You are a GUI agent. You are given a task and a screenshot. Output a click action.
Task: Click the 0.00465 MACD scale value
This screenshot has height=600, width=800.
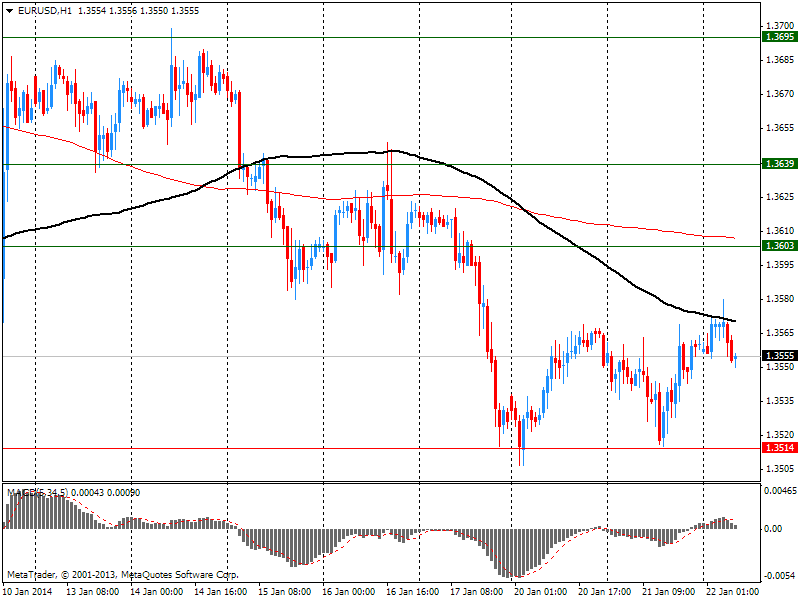coord(780,492)
